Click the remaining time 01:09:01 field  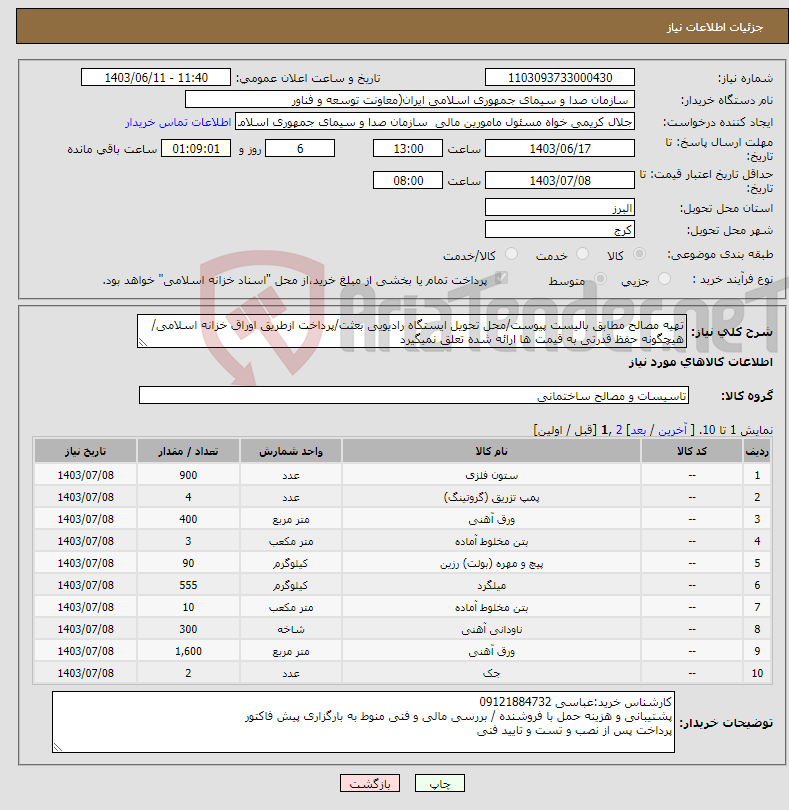coord(196,148)
